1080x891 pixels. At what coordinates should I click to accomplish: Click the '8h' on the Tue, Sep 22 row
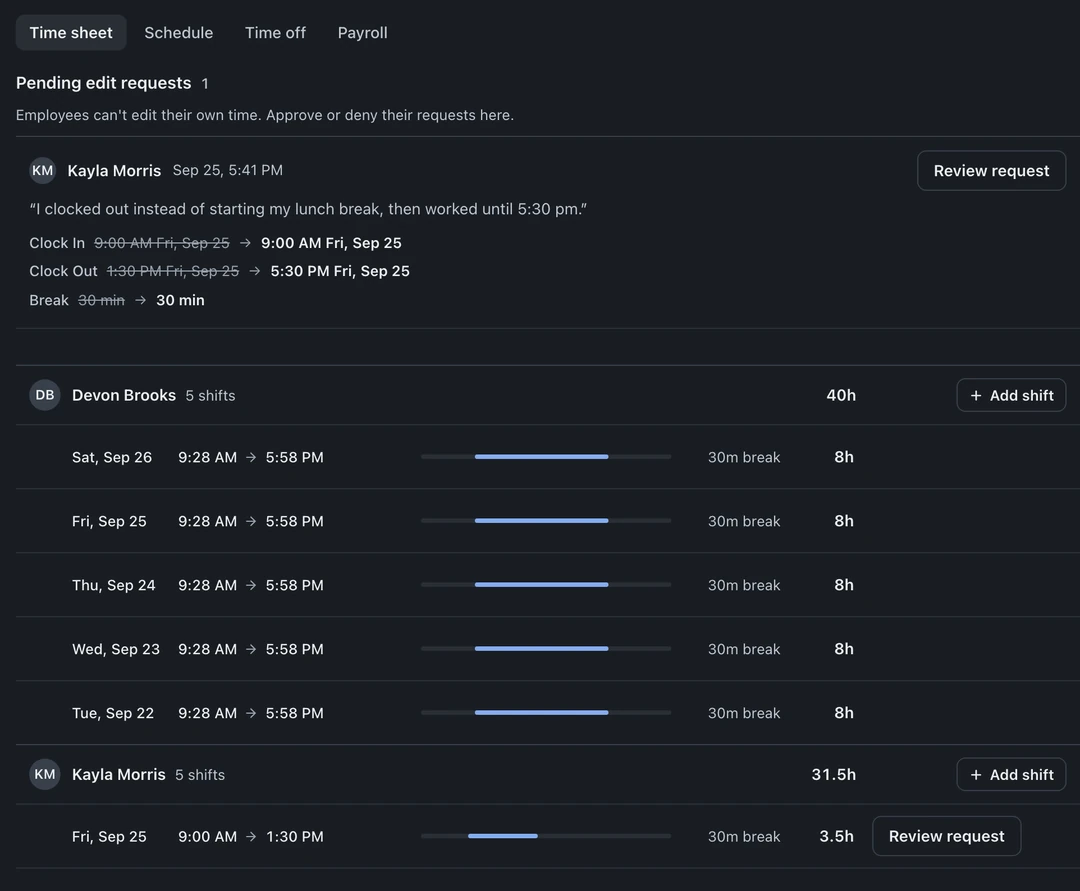pyautogui.click(x=844, y=713)
